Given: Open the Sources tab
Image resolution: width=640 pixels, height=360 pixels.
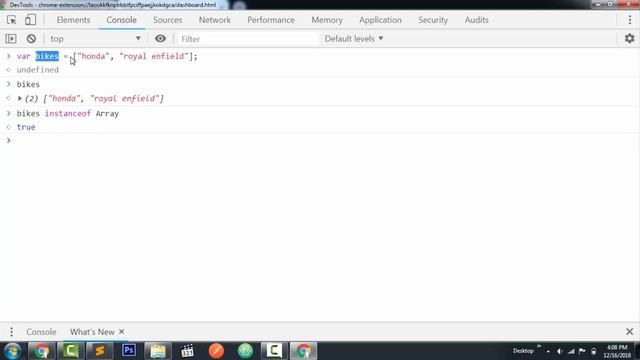Looking at the screenshot, I should point(167,20).
